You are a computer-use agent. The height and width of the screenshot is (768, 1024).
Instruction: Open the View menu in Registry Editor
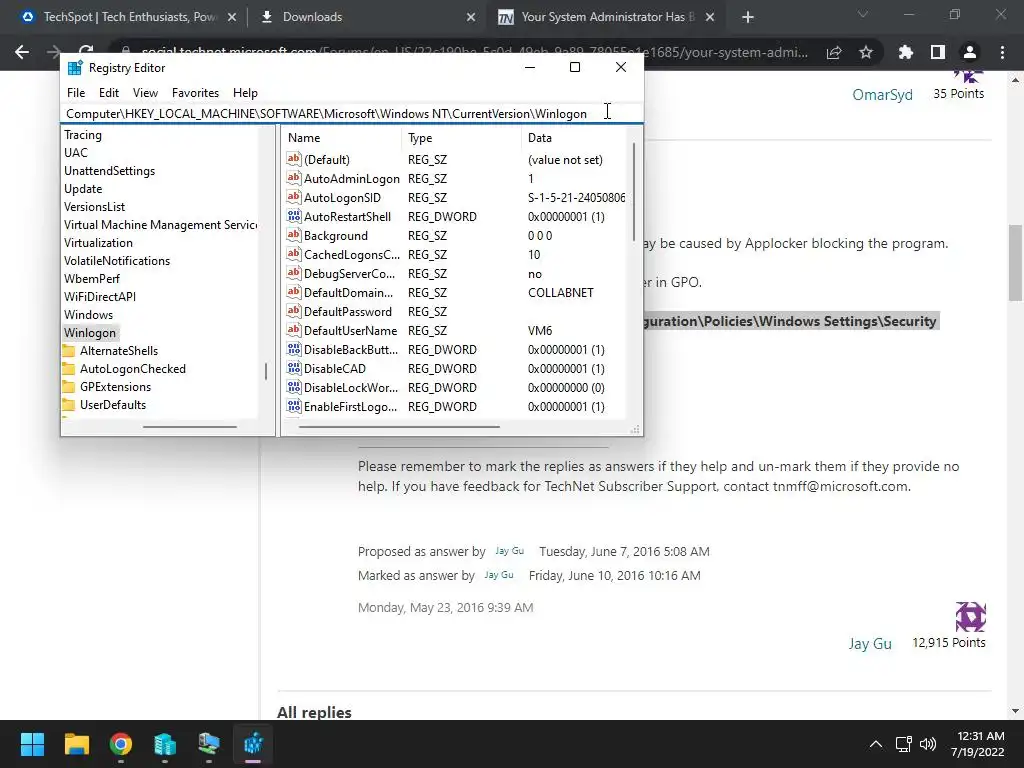pyautogui.click(x=145, y=93)
